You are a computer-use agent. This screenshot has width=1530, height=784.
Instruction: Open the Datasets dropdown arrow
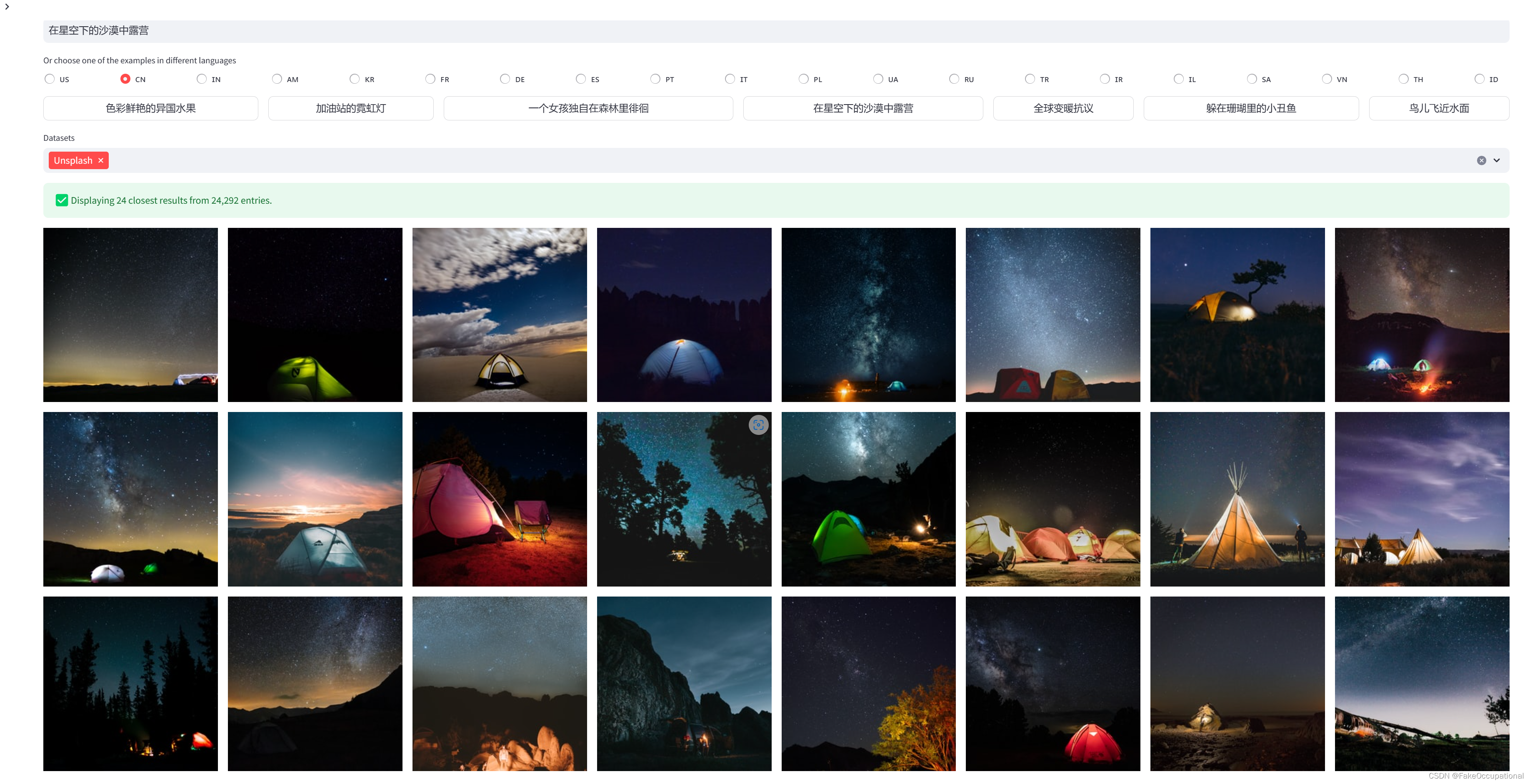click(x=1497, y=160)
